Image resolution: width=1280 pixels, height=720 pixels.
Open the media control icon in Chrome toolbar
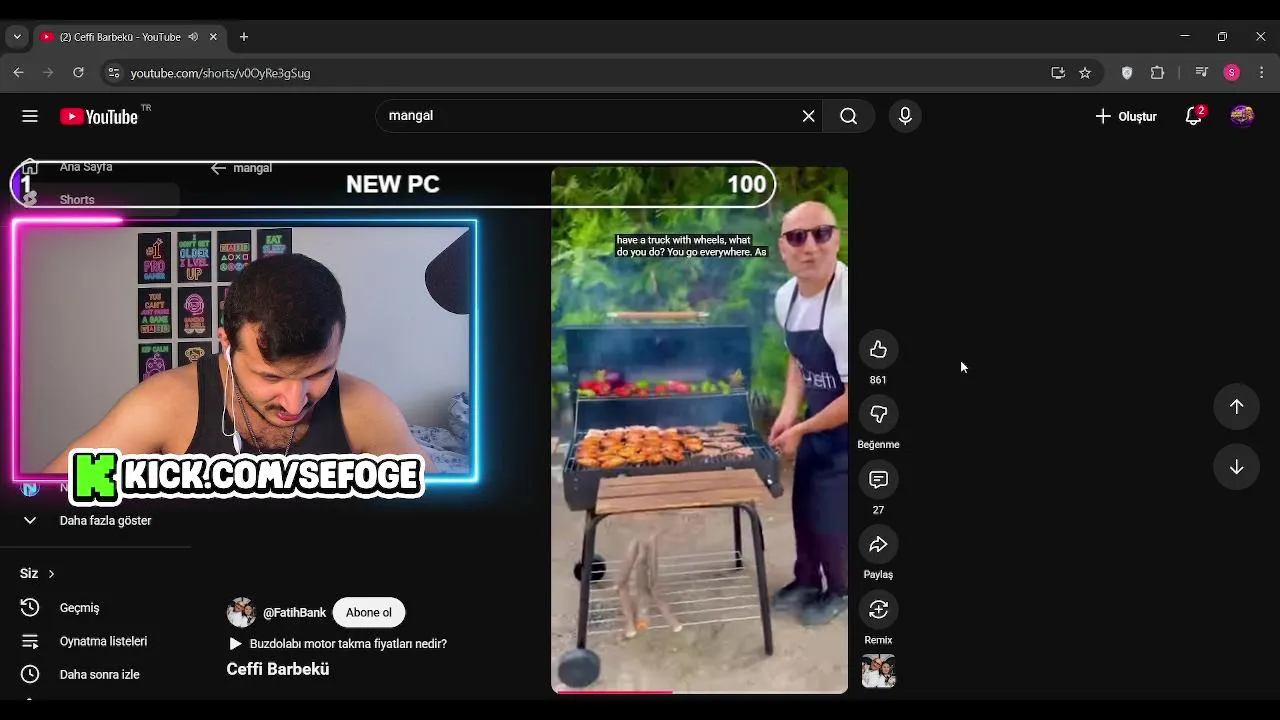(x=1202, y=73)
